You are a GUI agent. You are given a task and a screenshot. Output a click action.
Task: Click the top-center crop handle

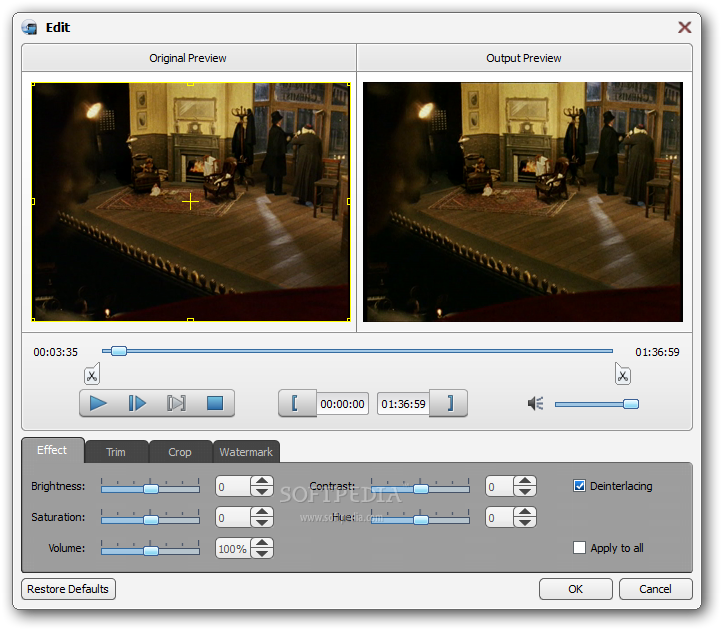pos(190,84)
